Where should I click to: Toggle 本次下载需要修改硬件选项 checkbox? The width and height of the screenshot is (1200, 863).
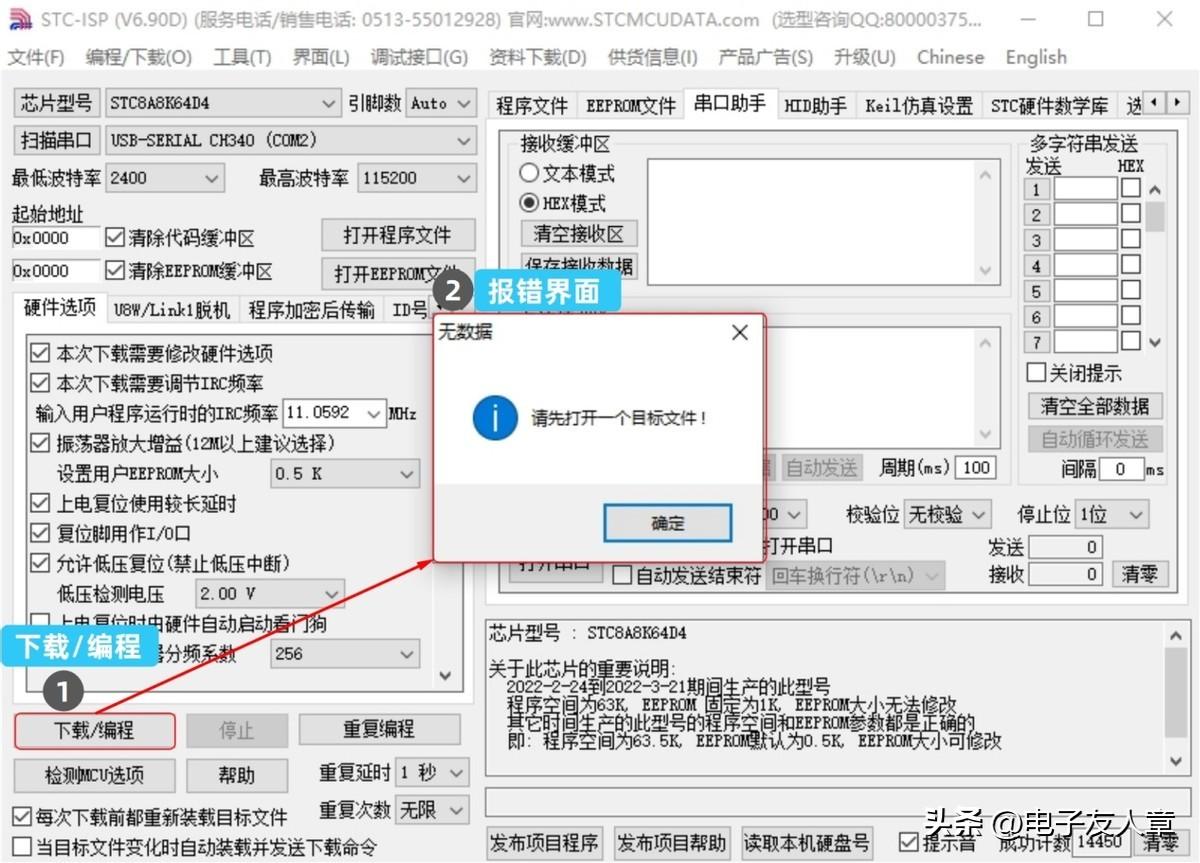pos(40,353)
